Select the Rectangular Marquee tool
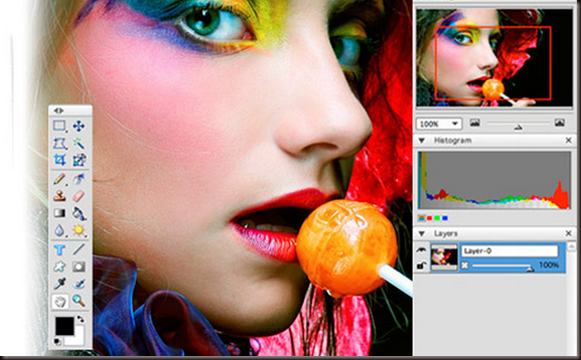The image size is (581, 360). 59,126
